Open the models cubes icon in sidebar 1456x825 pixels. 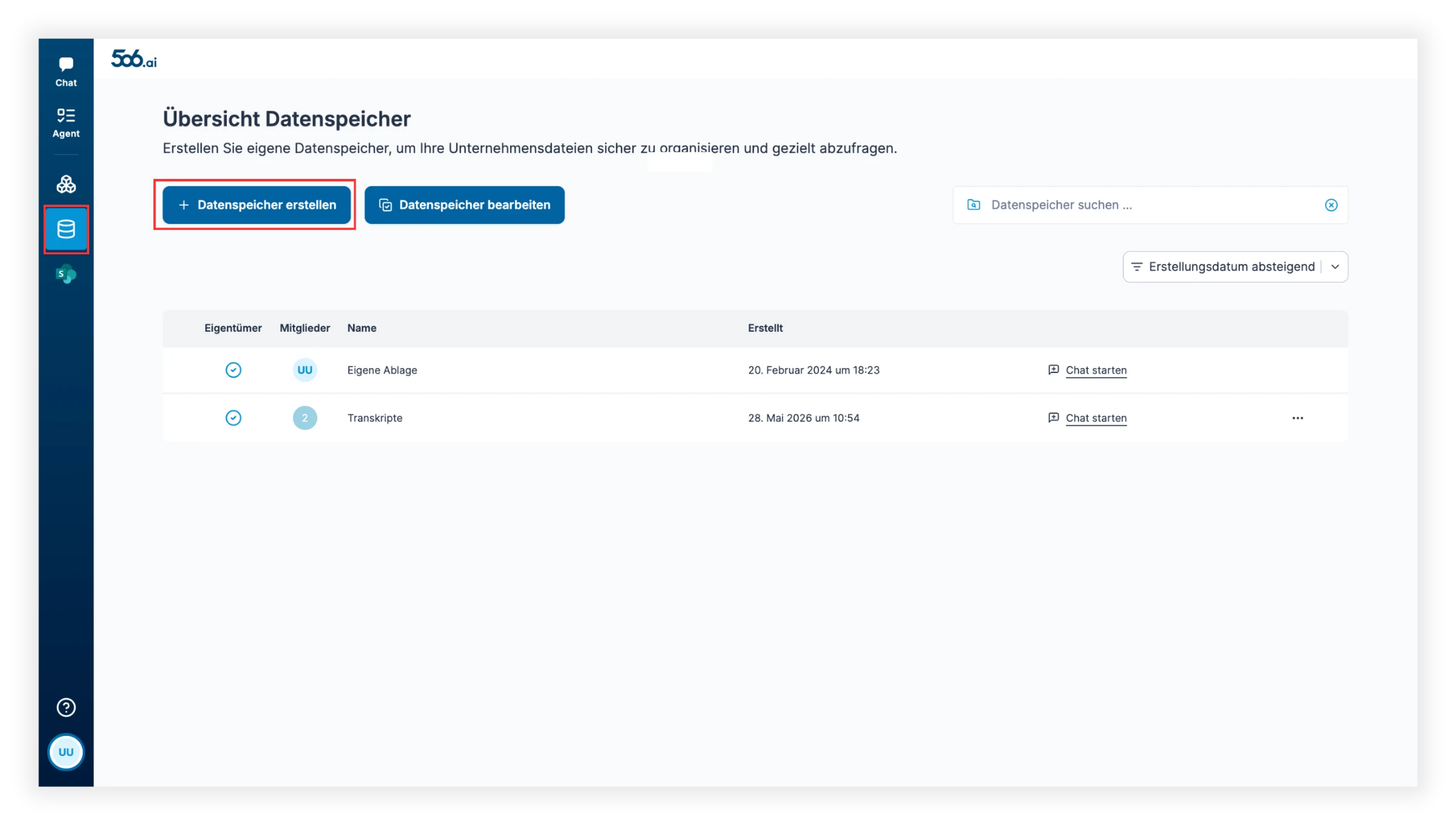click(x=66, y=184)
